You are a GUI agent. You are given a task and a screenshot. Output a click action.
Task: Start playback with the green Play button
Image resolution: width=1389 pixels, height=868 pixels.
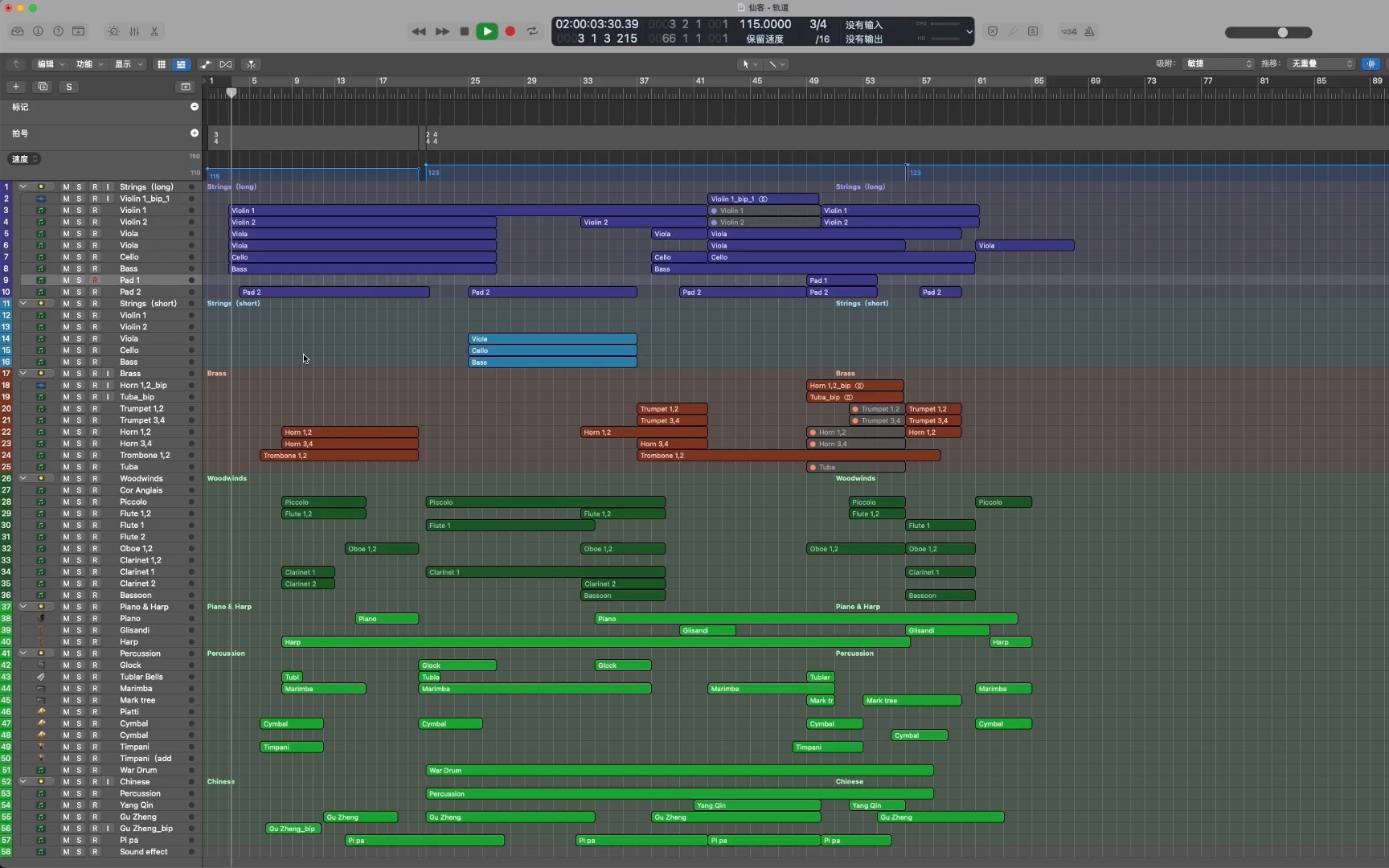(x=487, y=31)
